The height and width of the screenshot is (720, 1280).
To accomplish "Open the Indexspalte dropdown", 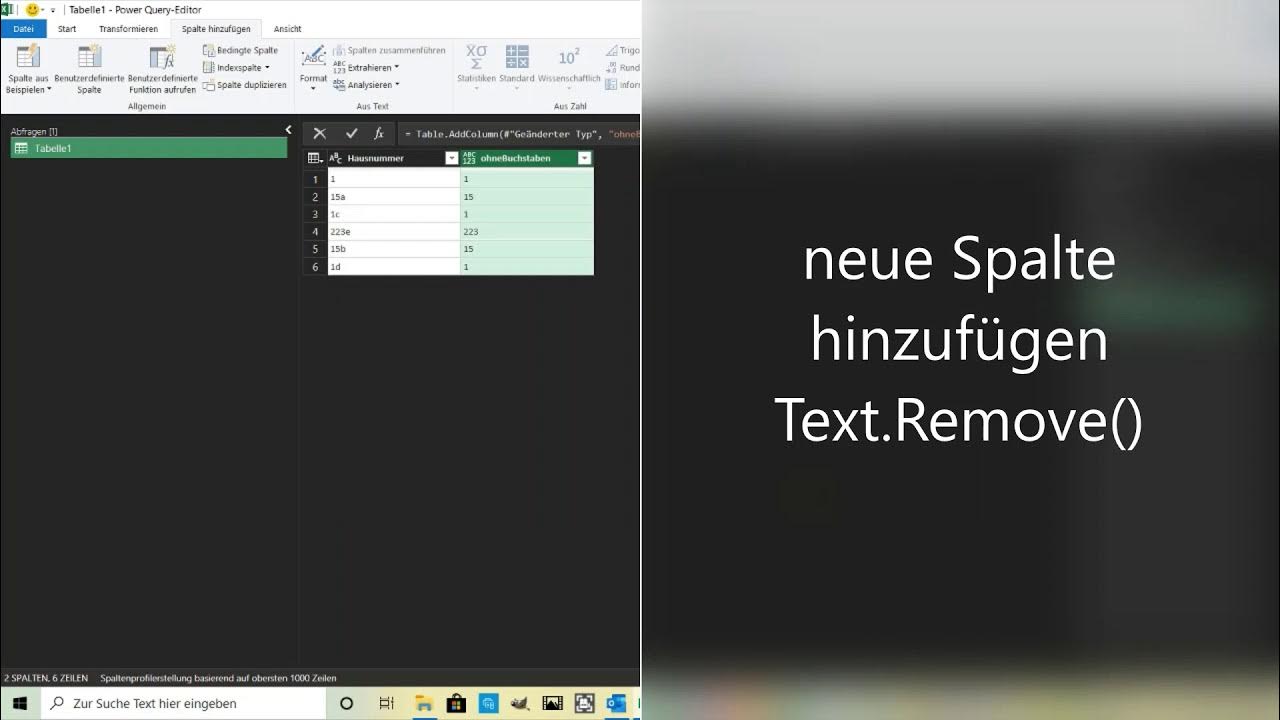I will 237,68.
